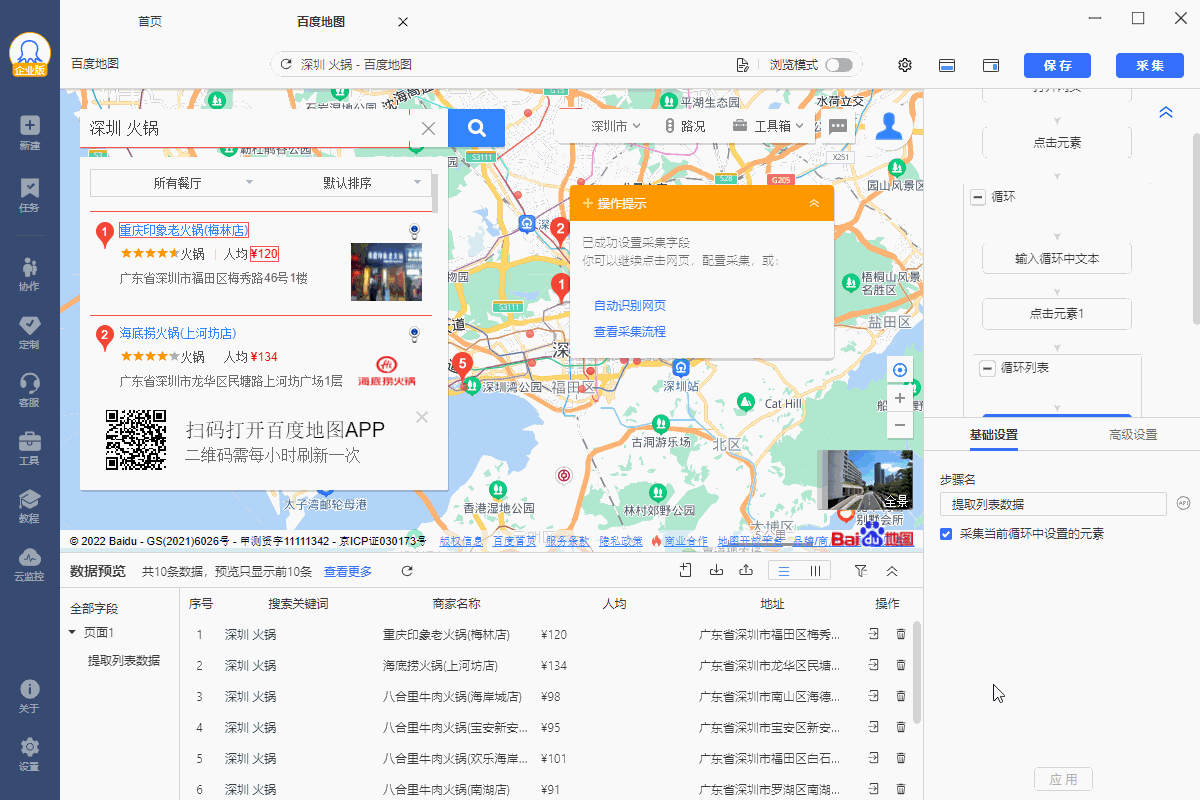The width and height of the screenshot is (1200, 800).
Task: Click the 步骤名 input field
Action: (x=1053, y=504)
